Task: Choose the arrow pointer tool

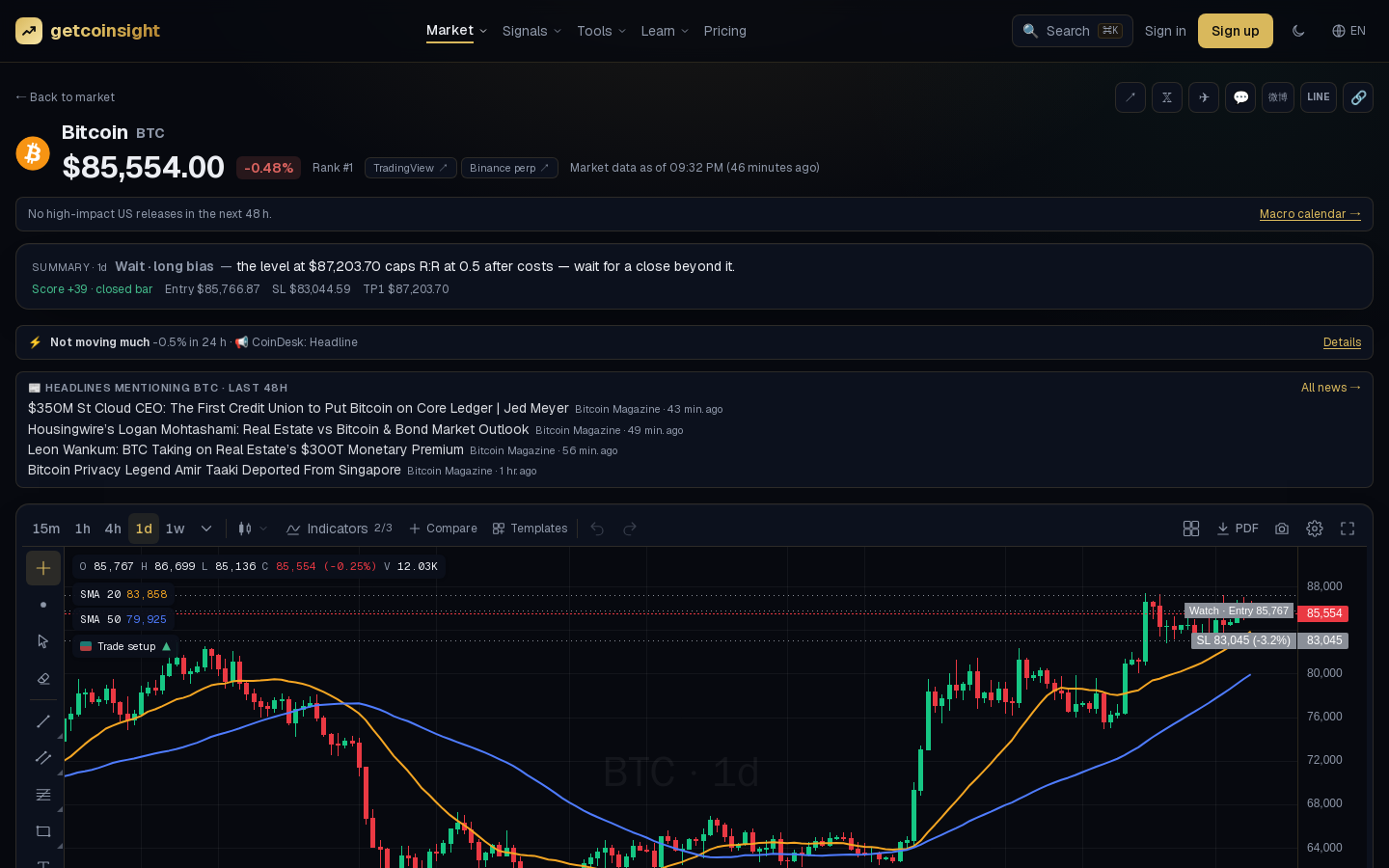Action: 43,641
